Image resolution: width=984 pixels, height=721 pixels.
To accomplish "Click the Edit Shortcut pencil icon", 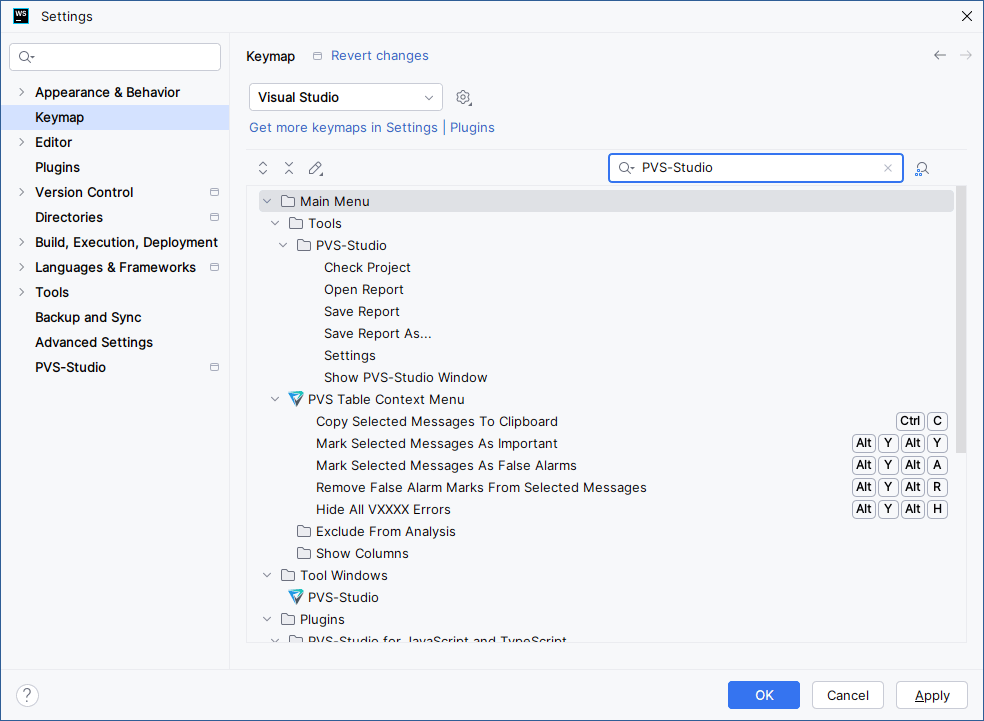I will tap(316, 168).
